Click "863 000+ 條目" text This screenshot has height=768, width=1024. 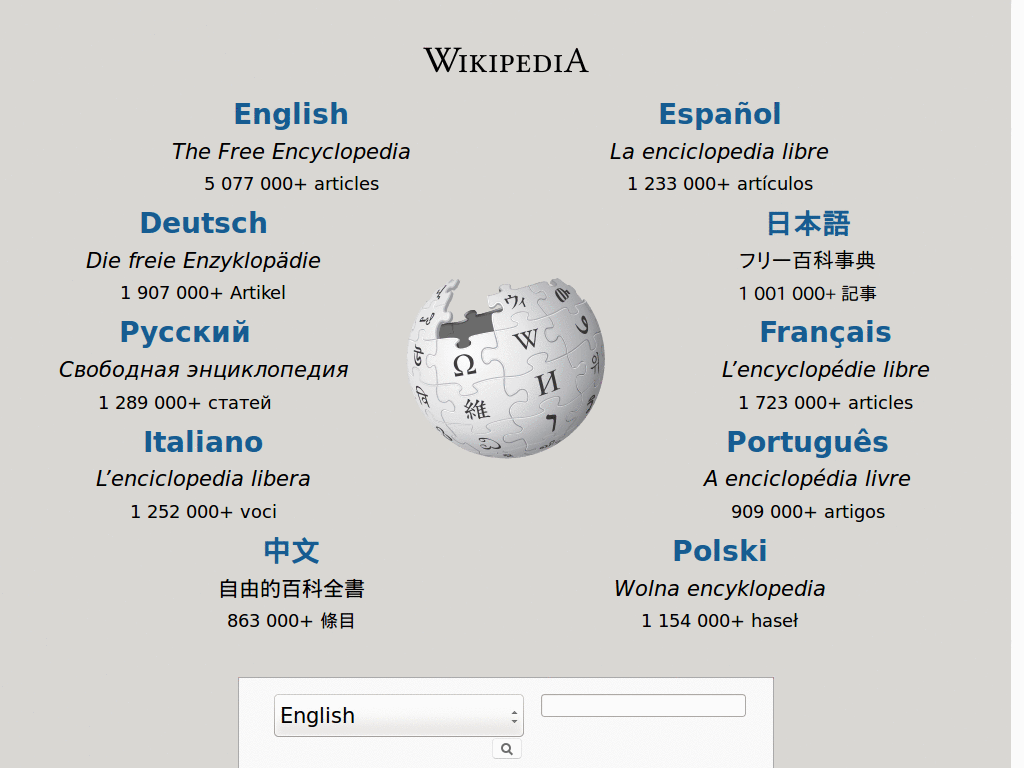[x=291, y=620]
